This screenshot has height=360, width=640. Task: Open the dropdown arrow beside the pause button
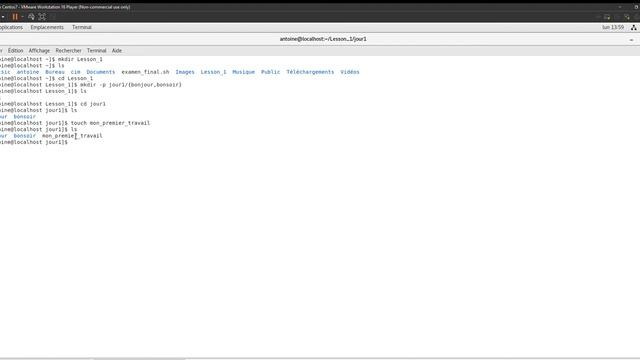(x=22, y=17)
